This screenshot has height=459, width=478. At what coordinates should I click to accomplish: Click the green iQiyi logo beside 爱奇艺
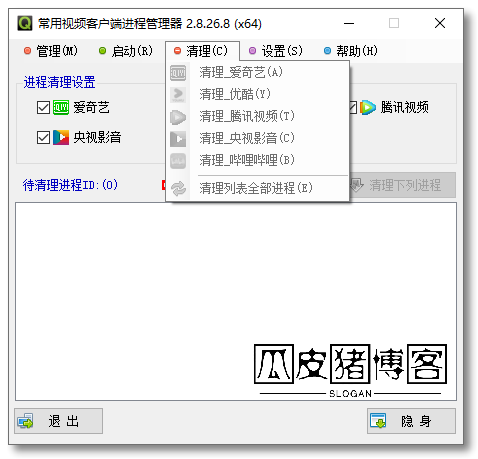pos(61,107)
